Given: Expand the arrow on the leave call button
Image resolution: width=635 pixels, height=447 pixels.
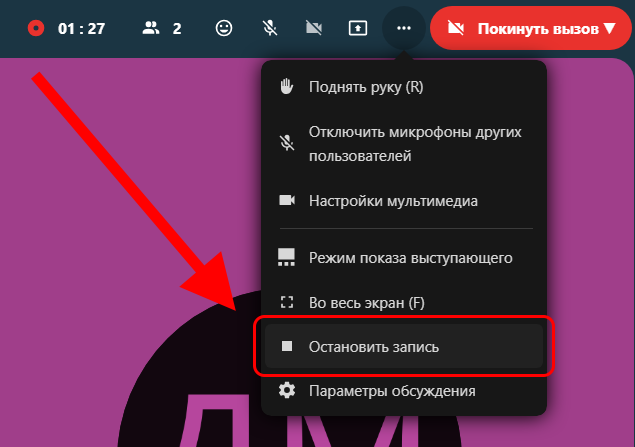Looking at the screenshot, I should [609, 29].
